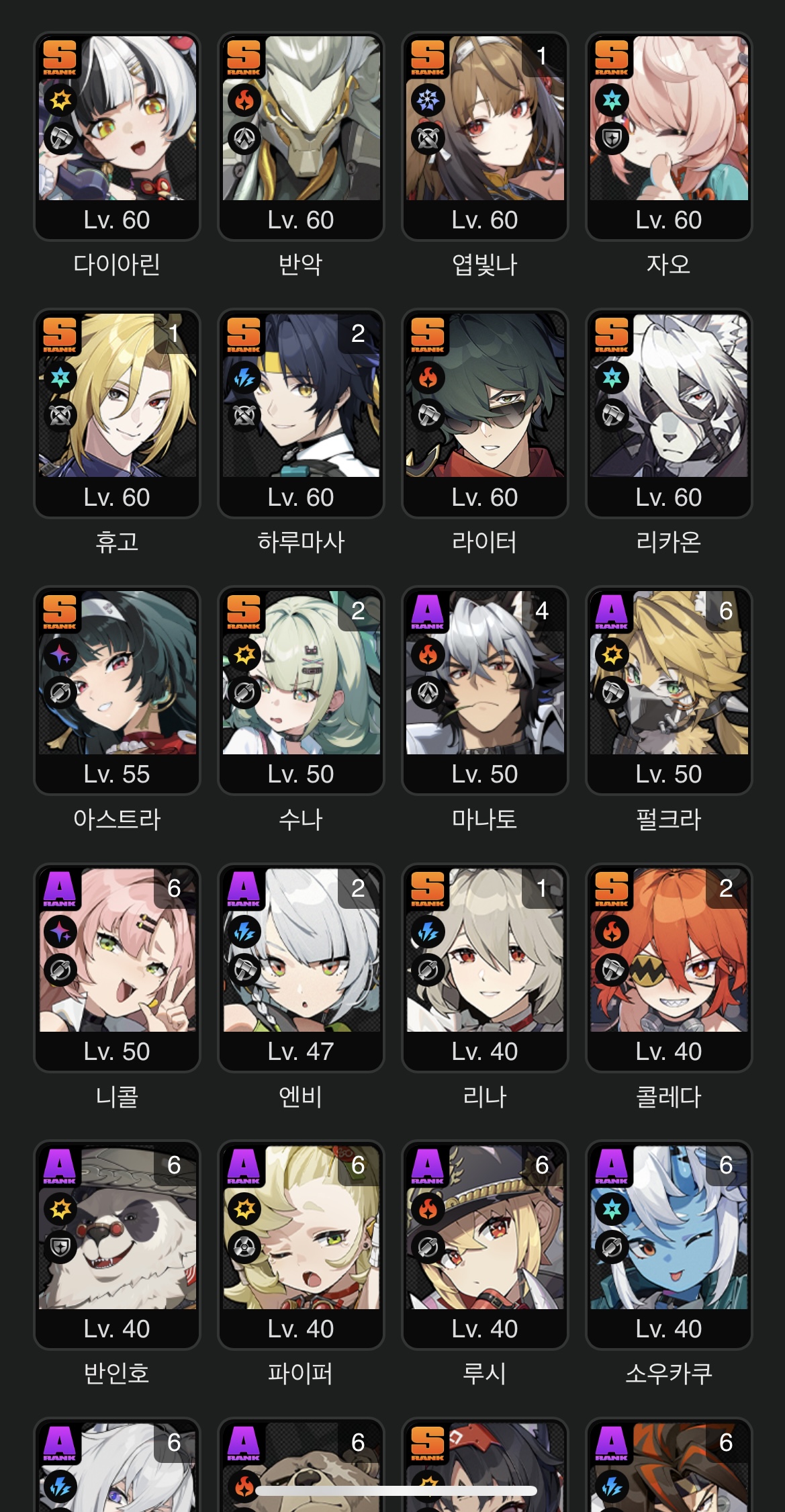This screenshot has height=1512, width=785.
Task: Open the 루시 character portrait
Action: coord(485,1228)
